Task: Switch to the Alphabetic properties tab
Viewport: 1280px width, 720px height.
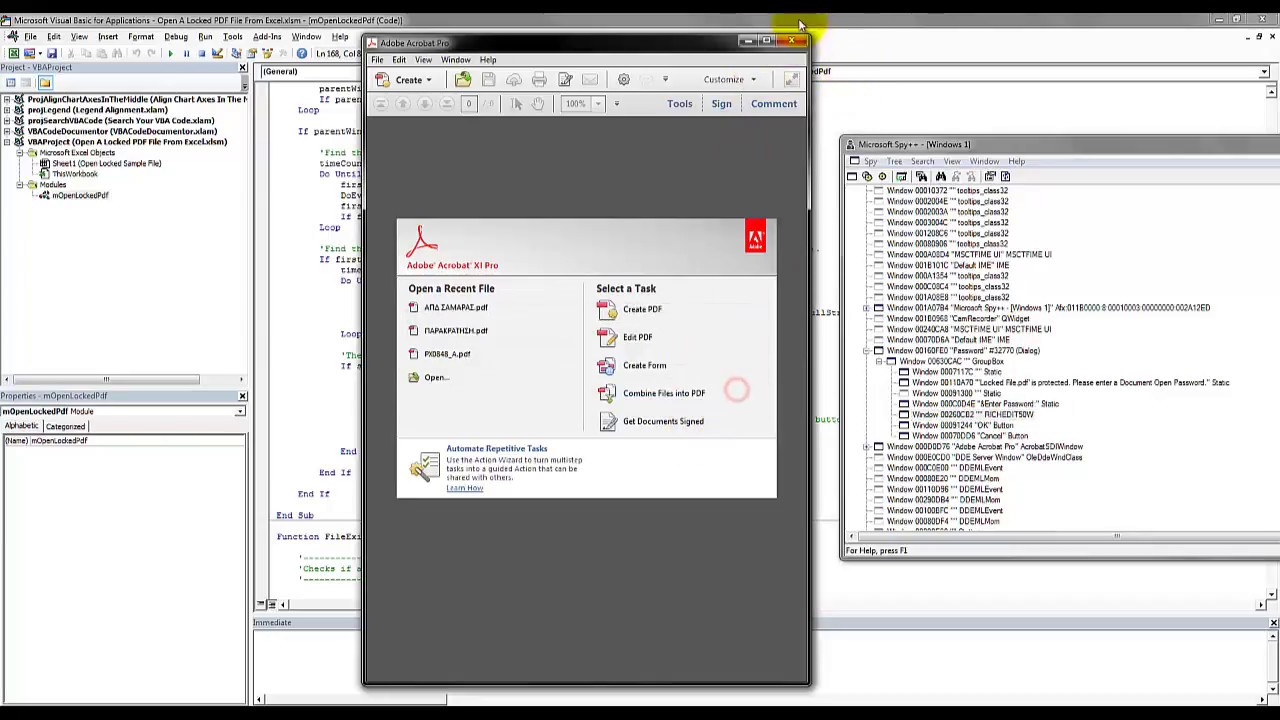Action: pos(21,426)
